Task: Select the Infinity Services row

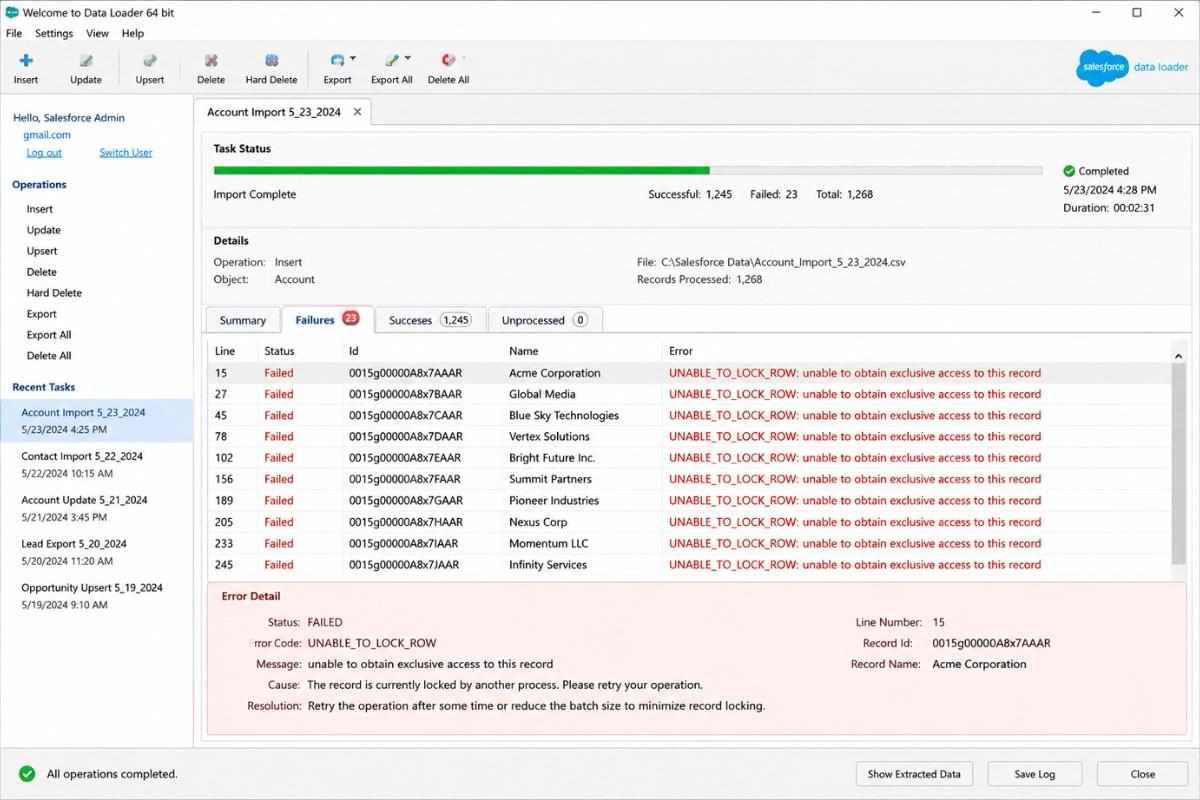Action: coord(689,565)
